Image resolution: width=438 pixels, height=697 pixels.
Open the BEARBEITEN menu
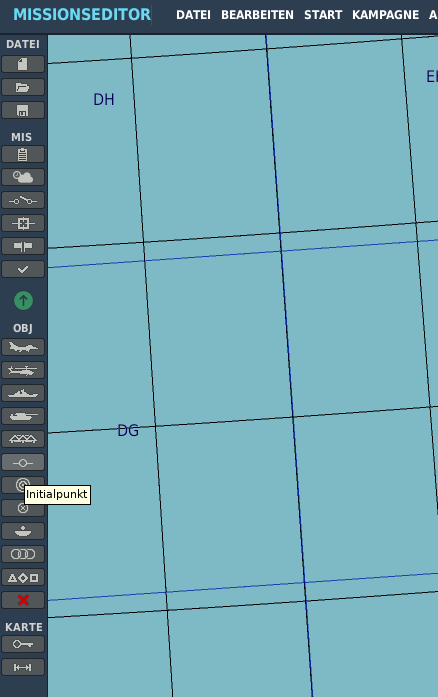coord(257,15)
